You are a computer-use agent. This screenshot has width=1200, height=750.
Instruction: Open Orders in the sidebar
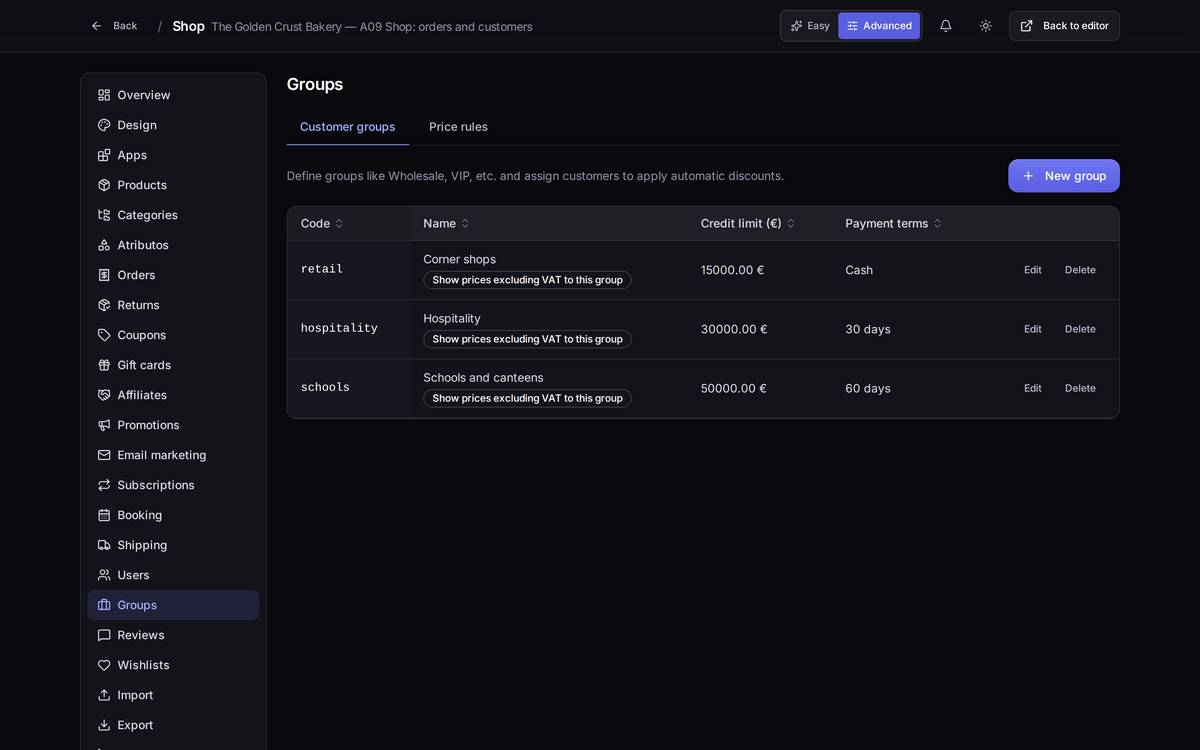[173, 275]
